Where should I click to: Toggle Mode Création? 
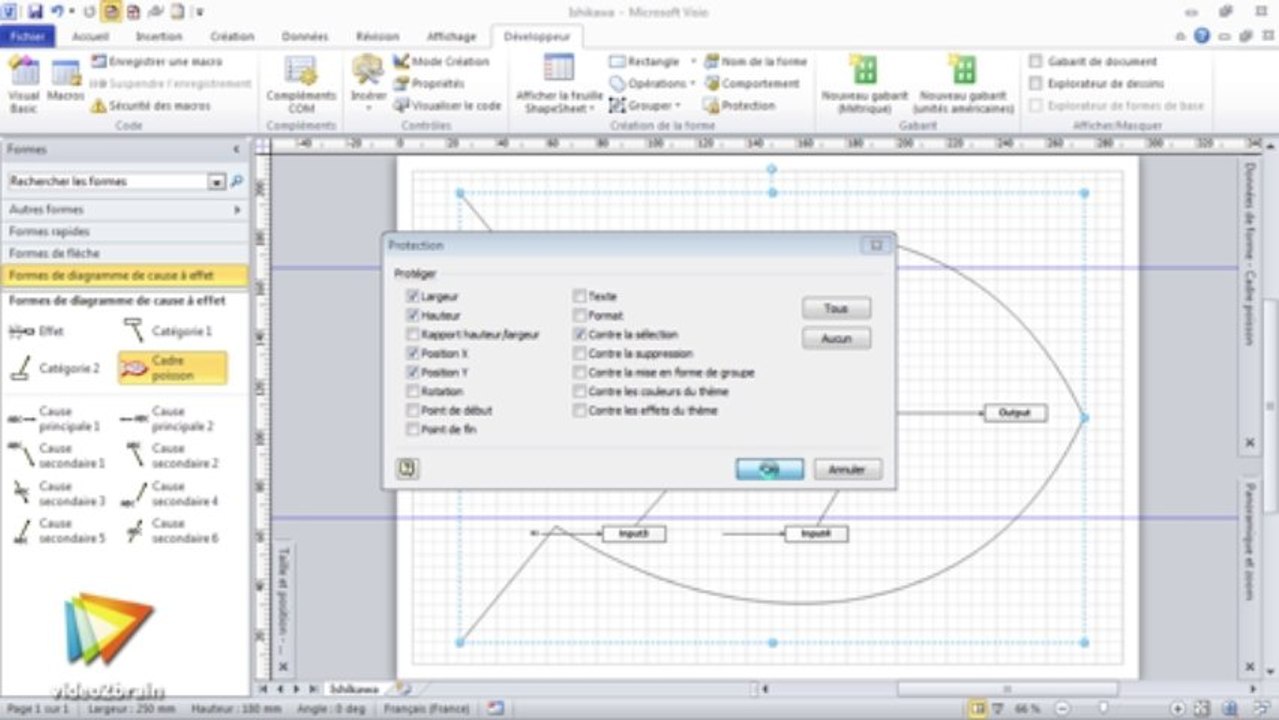(441, 61)
